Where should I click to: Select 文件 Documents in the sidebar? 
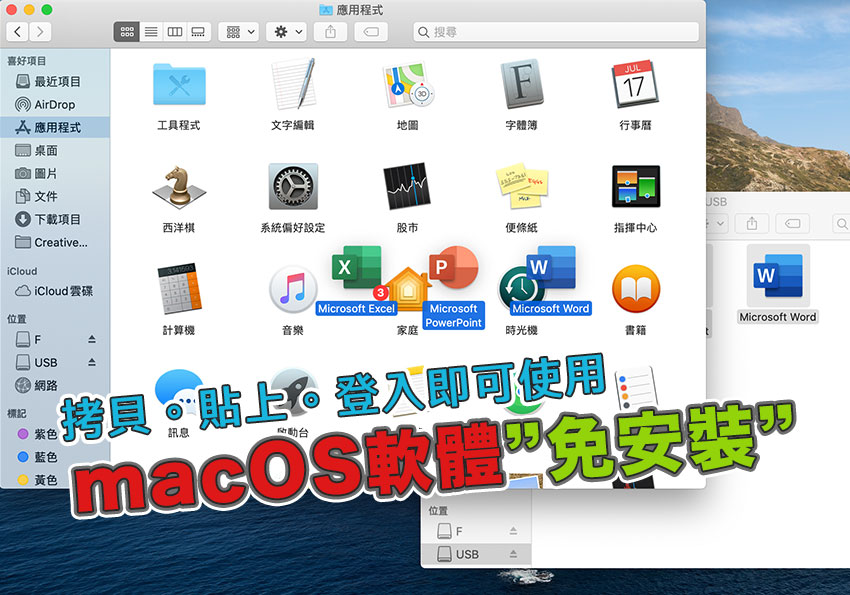coord(55,196)
